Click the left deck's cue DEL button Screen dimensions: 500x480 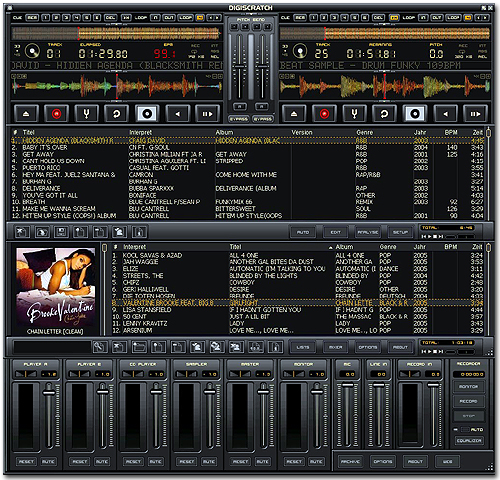pos(110,17)
